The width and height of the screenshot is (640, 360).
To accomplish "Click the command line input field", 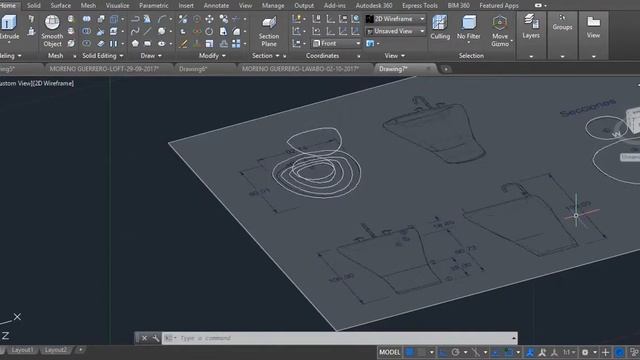I will click(x=339, y=338).
